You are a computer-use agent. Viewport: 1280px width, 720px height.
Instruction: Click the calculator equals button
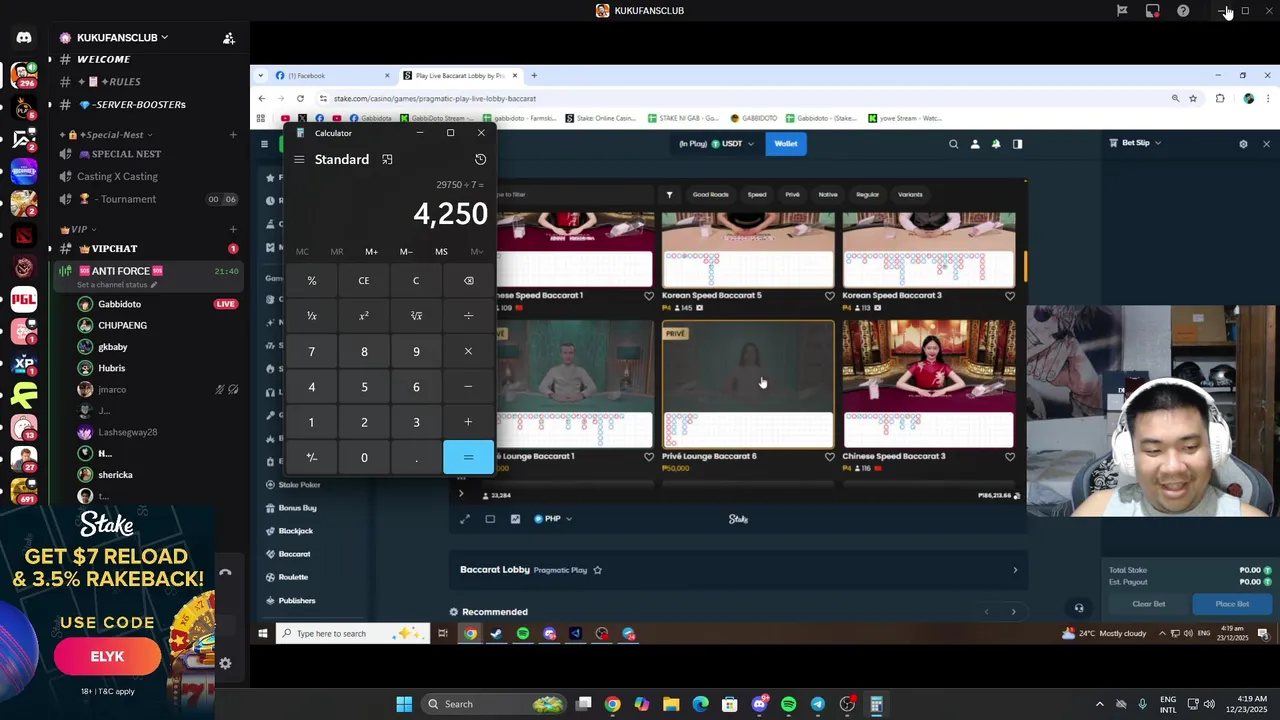[468, 457]
